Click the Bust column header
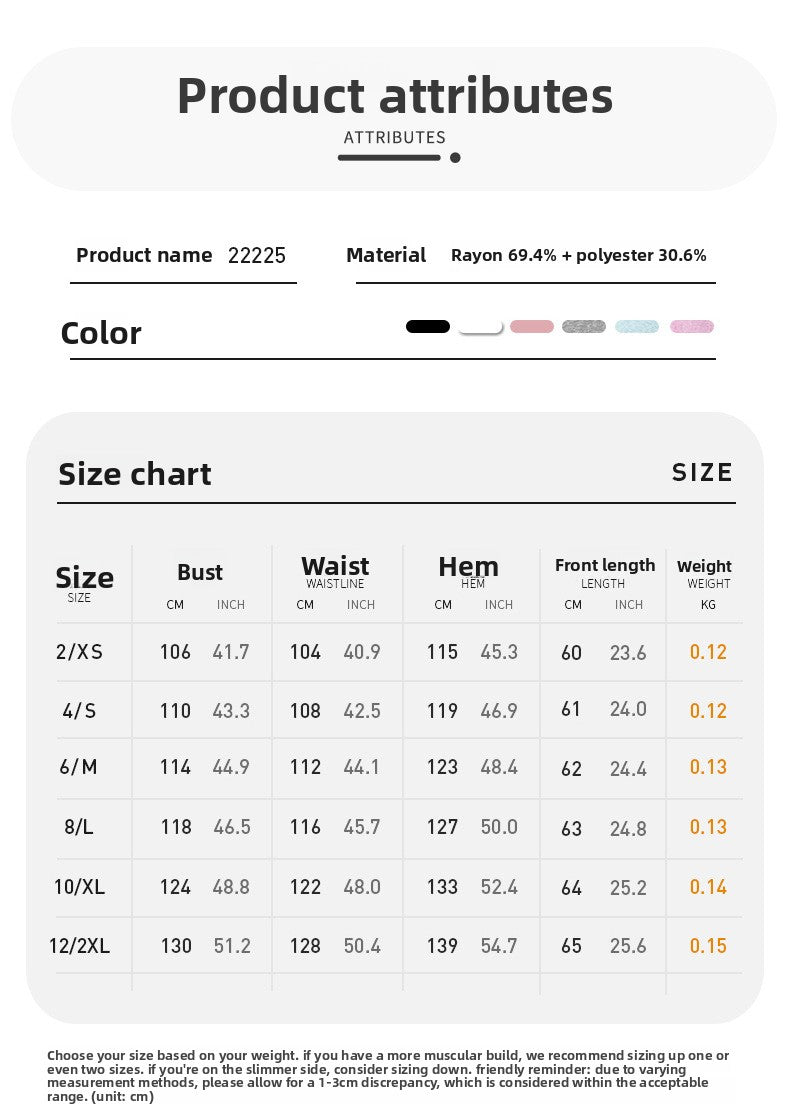This screenshot has width=790, height=1119. click(x=200, y=572)
